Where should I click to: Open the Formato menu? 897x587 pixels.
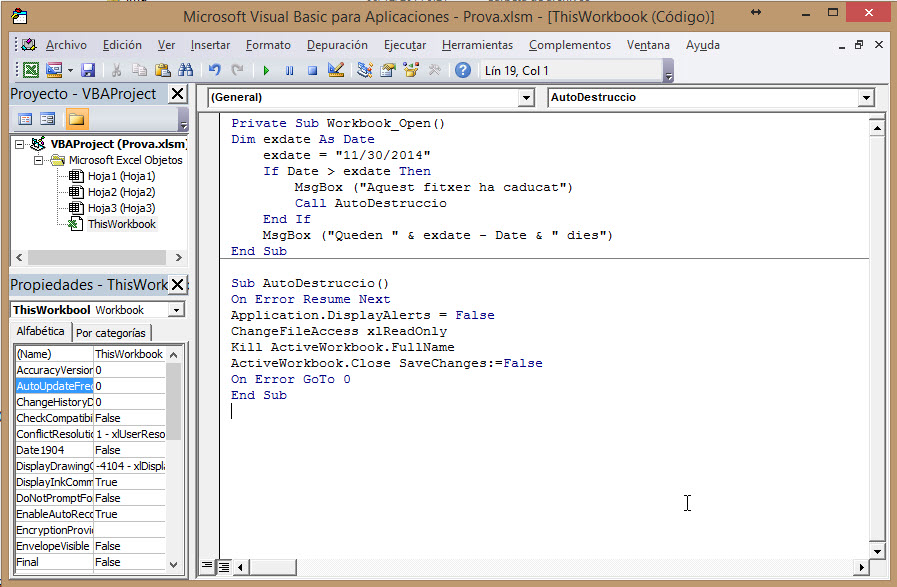[x=268, y=45]
